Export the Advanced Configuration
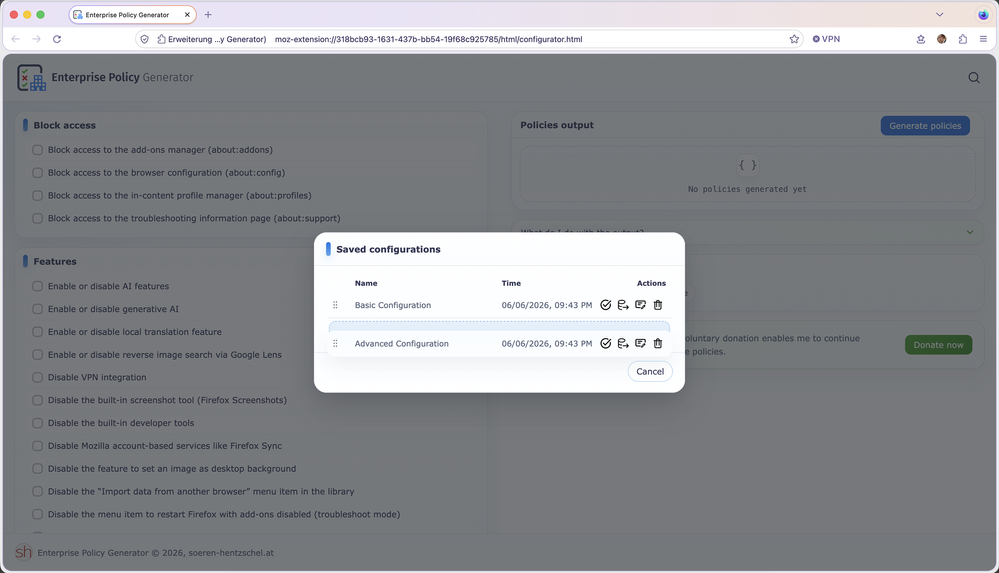Image resolution: width=999 pixels, height=573 pixels. (x=623, y=344)
